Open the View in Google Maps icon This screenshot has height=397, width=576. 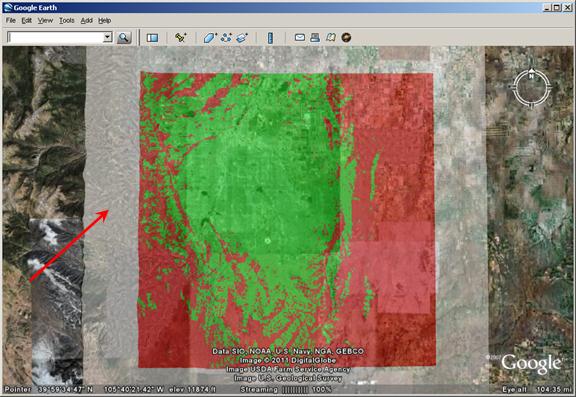pyautogui.click(x=331, y=37)
